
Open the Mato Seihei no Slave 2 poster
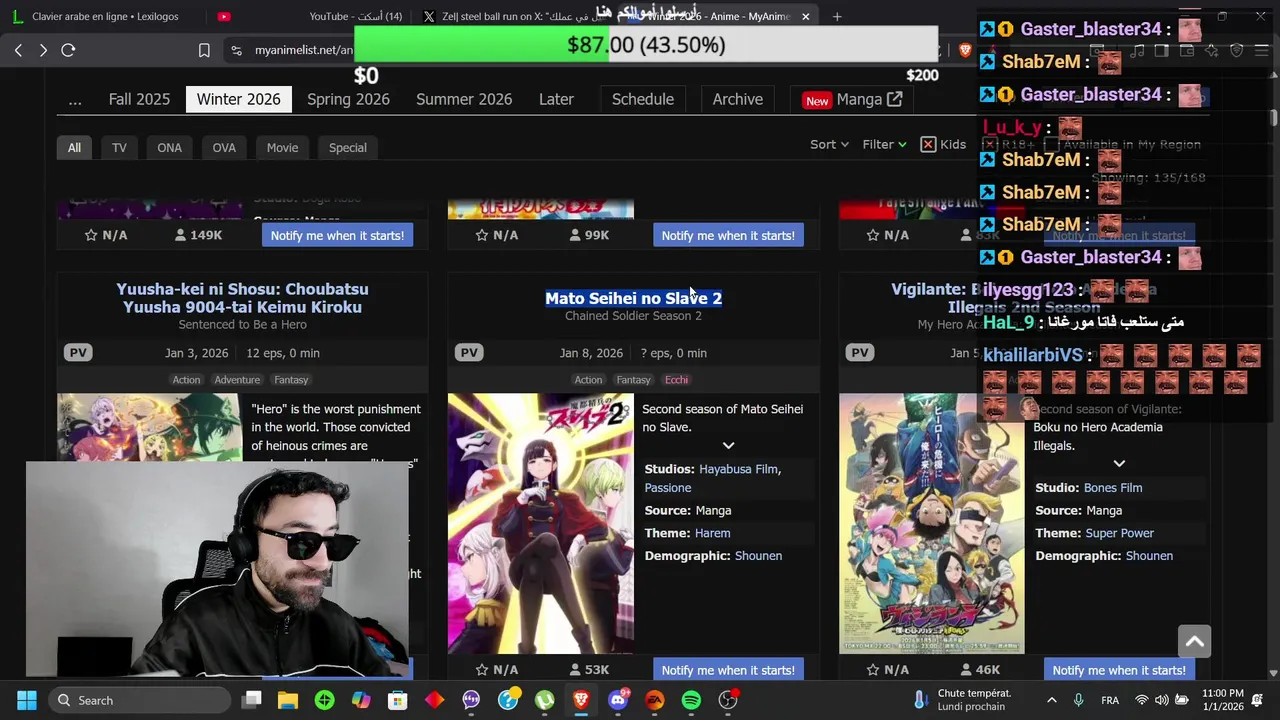tap(541, 523)
